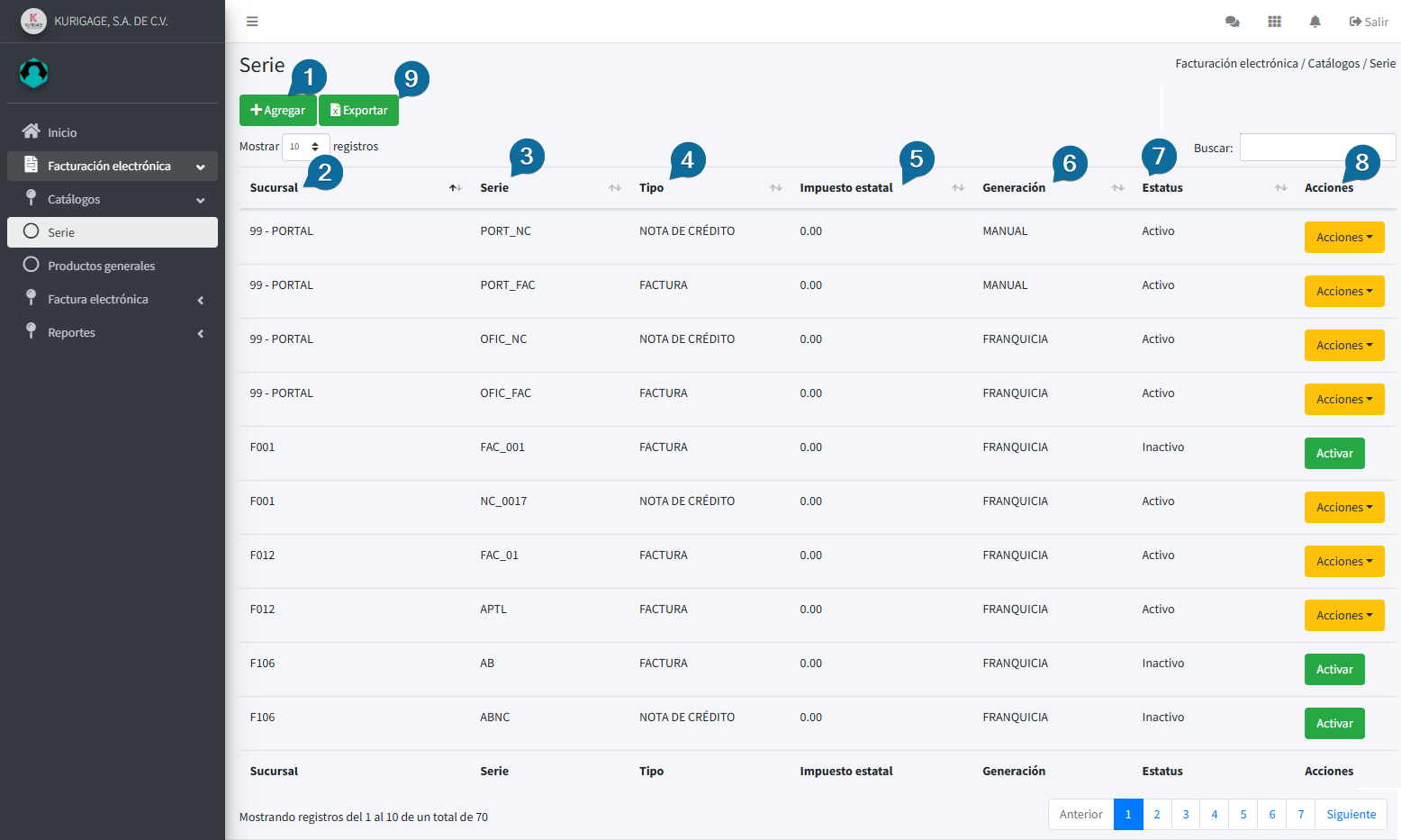Sort by Estatus column arrows
Viewport: 1401px width, 840px height.
click(x=1280, y=187)
